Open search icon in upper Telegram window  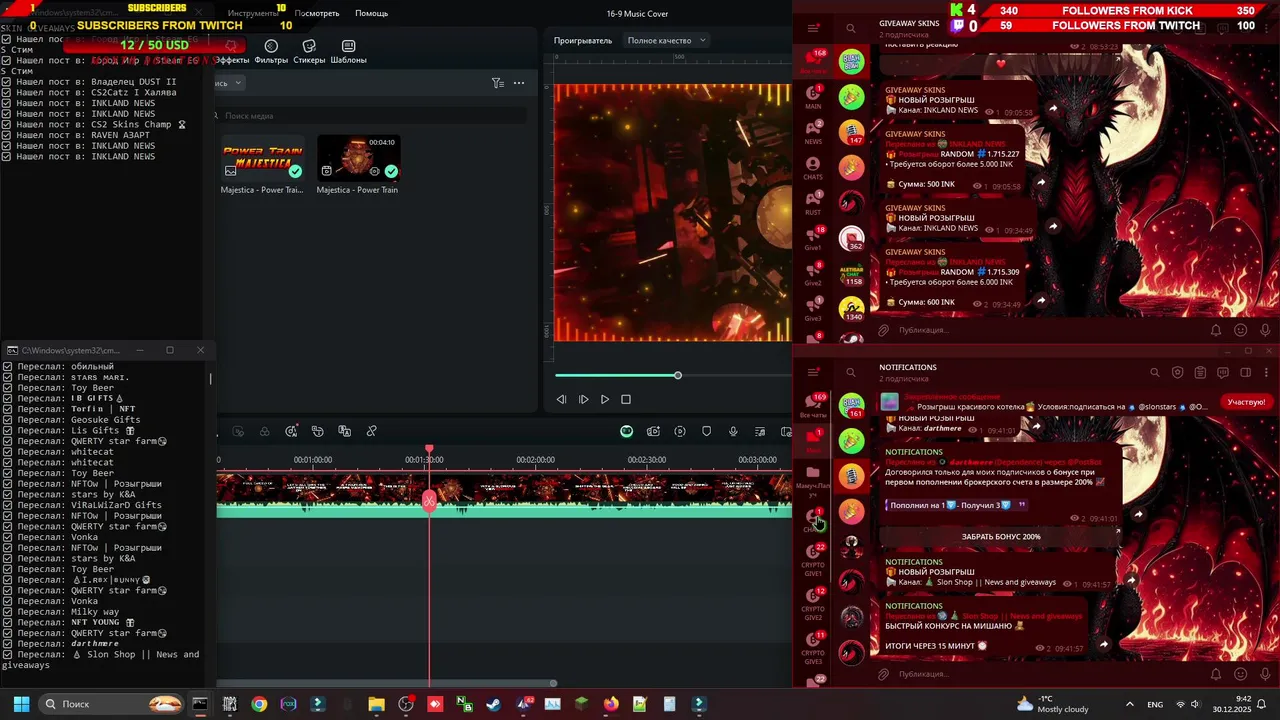[x=851, y=28]
